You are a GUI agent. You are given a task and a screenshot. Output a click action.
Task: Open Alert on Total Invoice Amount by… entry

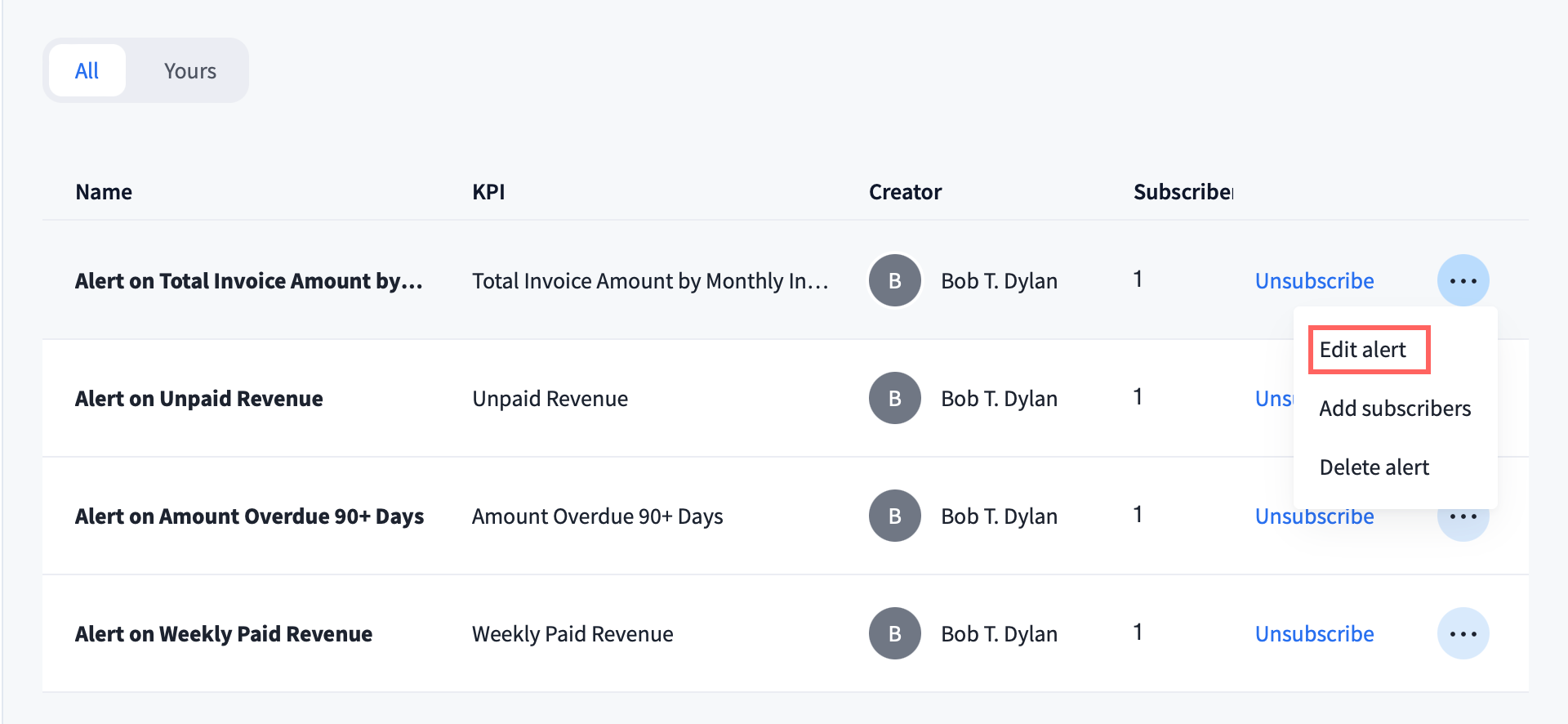[x=248, y=280]
